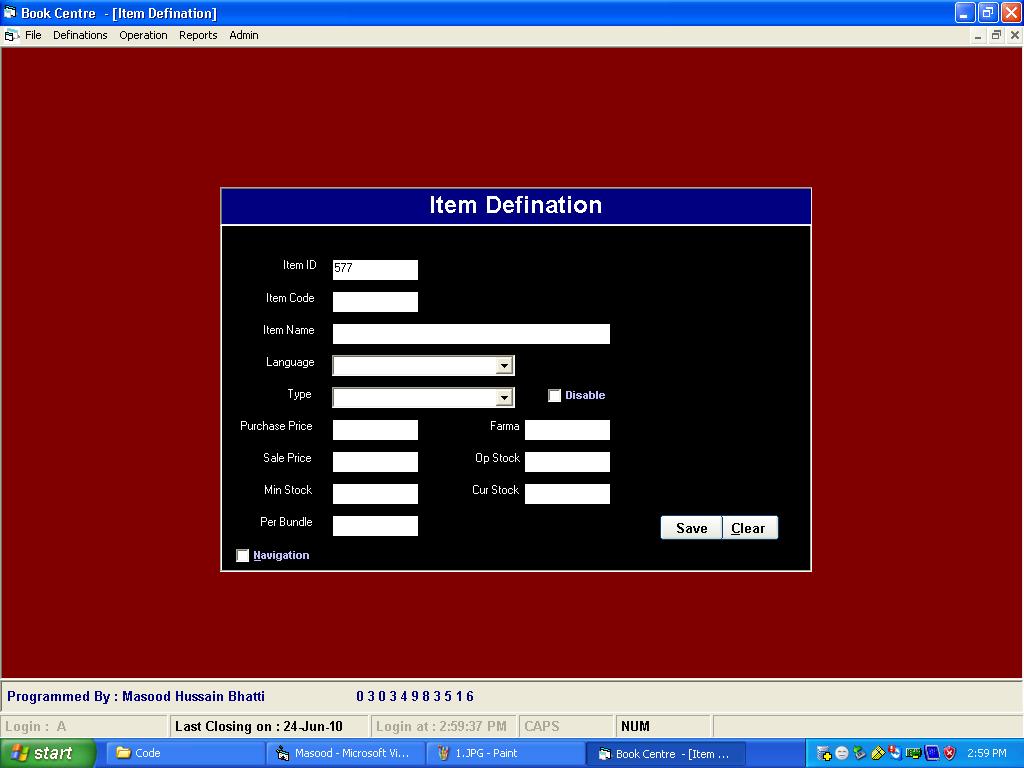Viewport: 1024px width, 768px height.
Task: Focus the Farma input field
Action: (x=567, y=430)
